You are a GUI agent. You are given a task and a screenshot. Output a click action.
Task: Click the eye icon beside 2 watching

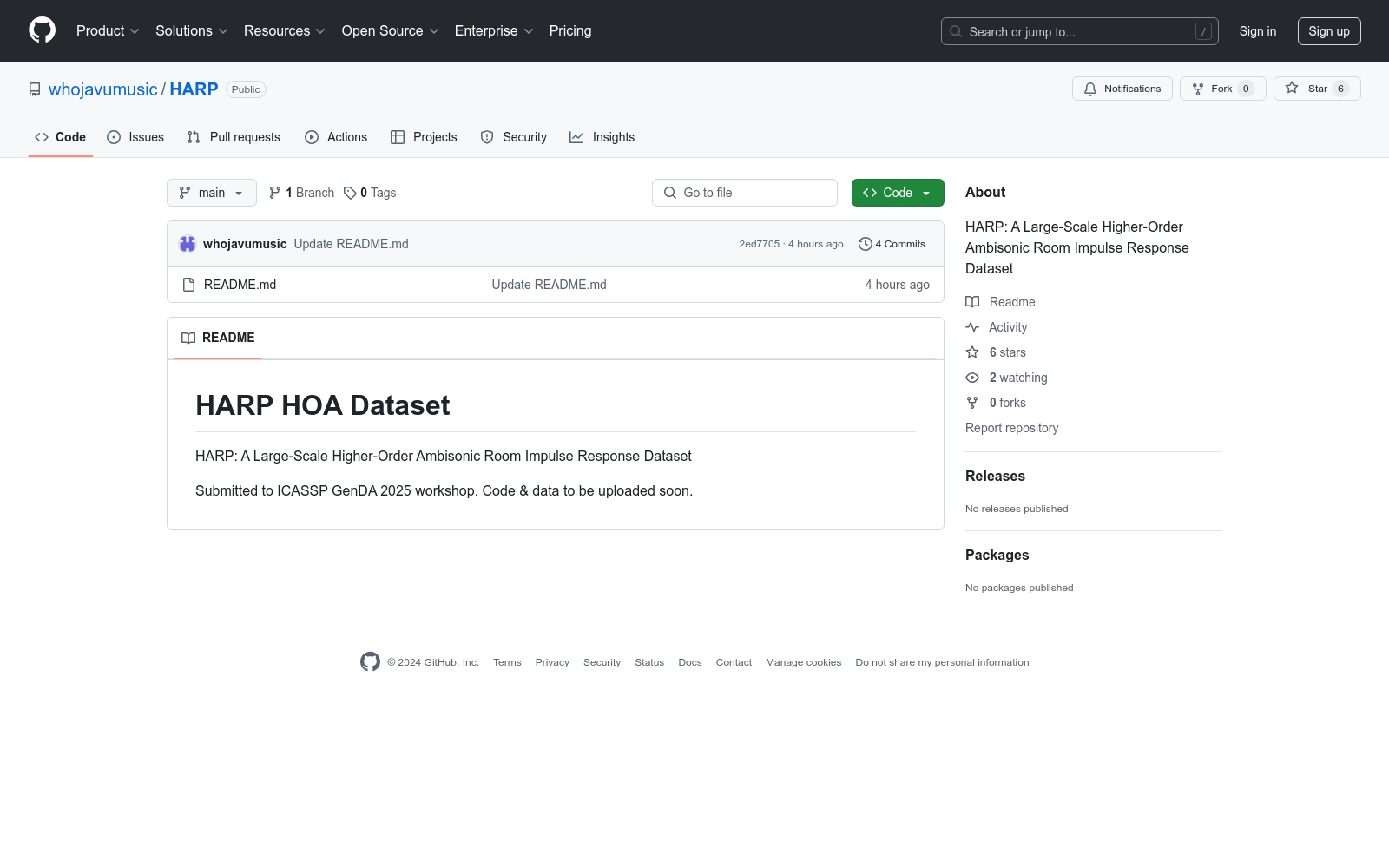972,378
